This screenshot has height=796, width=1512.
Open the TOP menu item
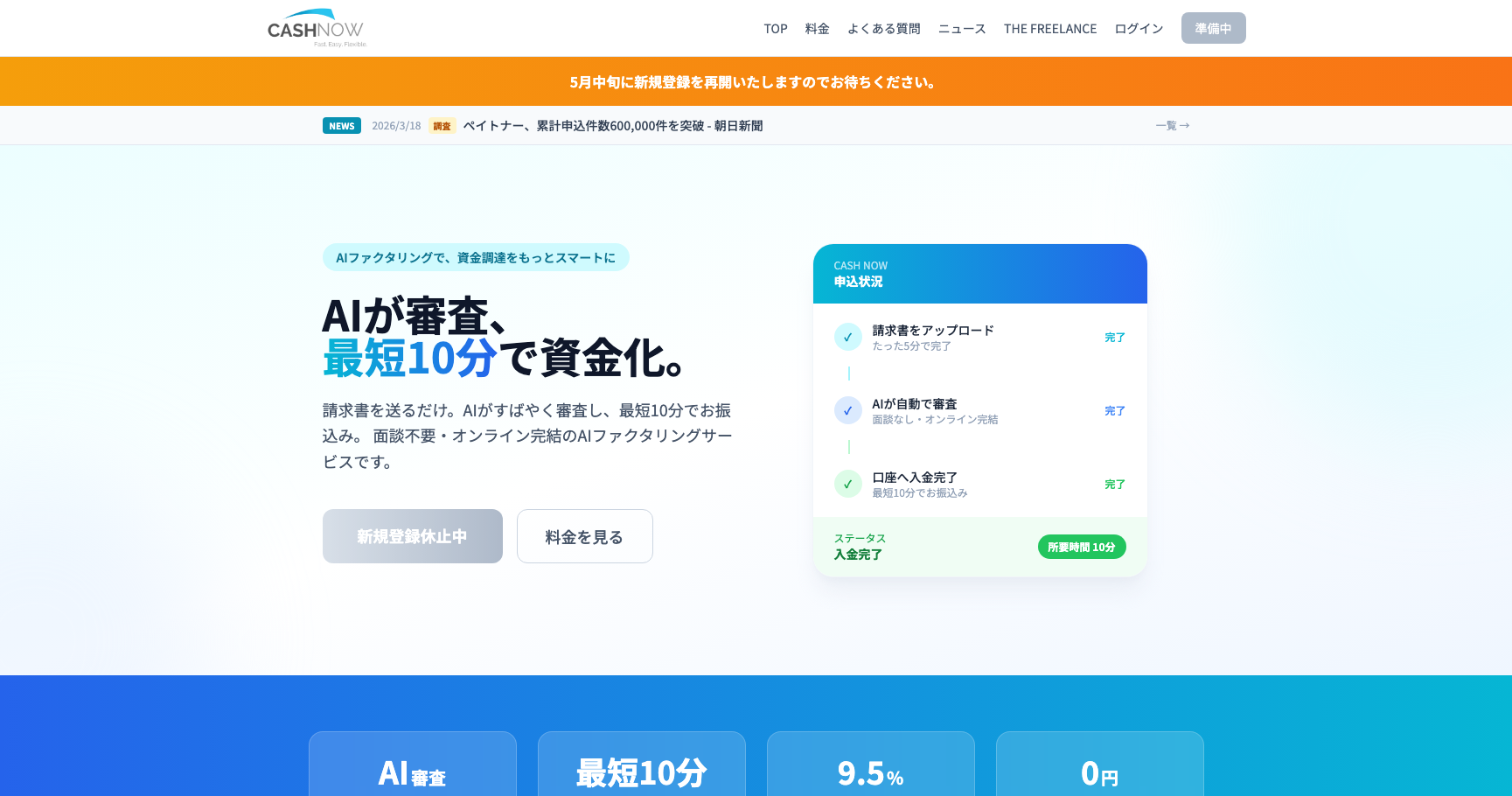pyautogui.click(x=776, y=29)
